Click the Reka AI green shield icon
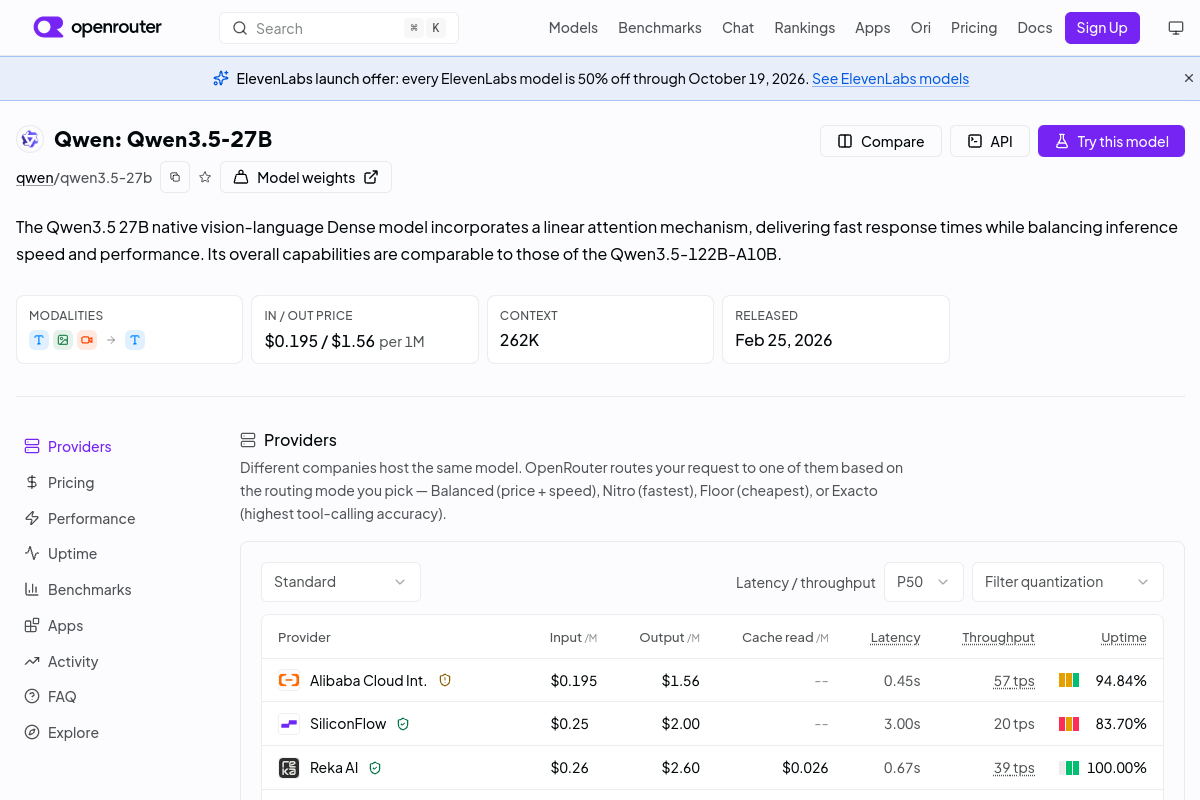Viewport: 1200px width, 800px height. 375,768
